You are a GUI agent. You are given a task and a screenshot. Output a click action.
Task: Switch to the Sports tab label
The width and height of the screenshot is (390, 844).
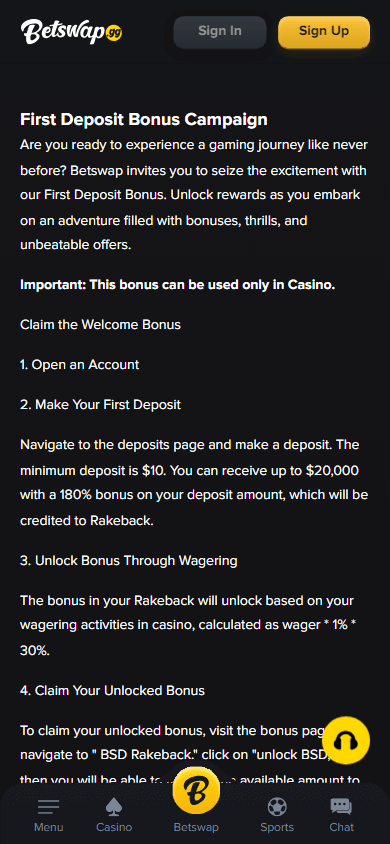(x=277, y=827)
